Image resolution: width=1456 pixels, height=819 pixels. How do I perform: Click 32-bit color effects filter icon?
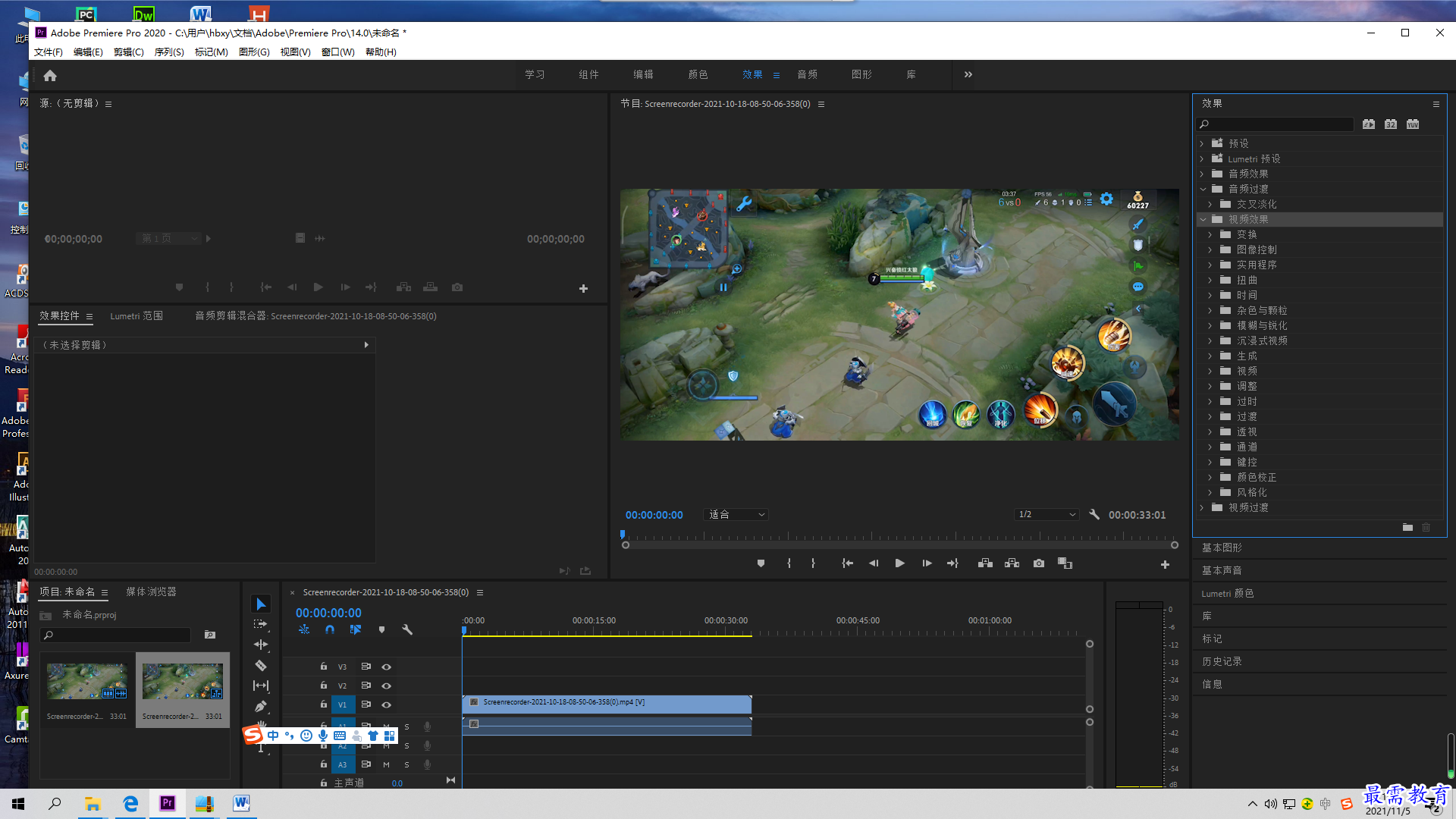(1391, 124)
